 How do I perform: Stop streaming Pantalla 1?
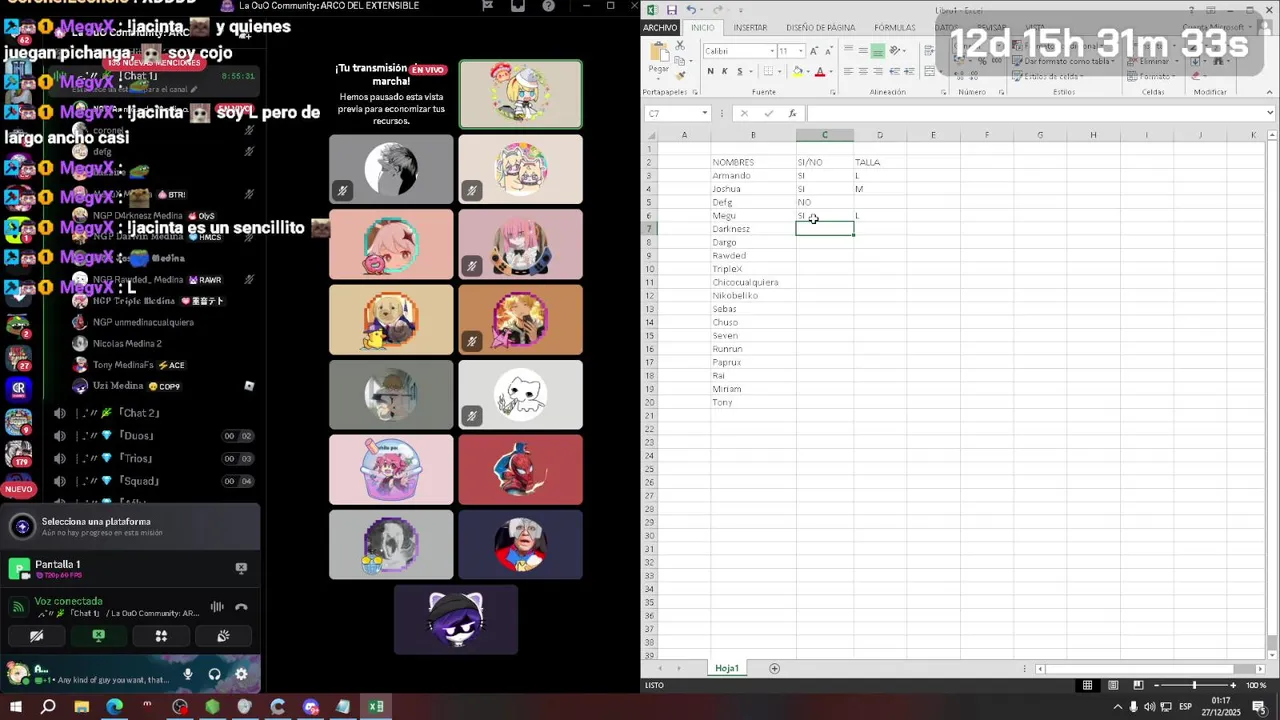241,568
